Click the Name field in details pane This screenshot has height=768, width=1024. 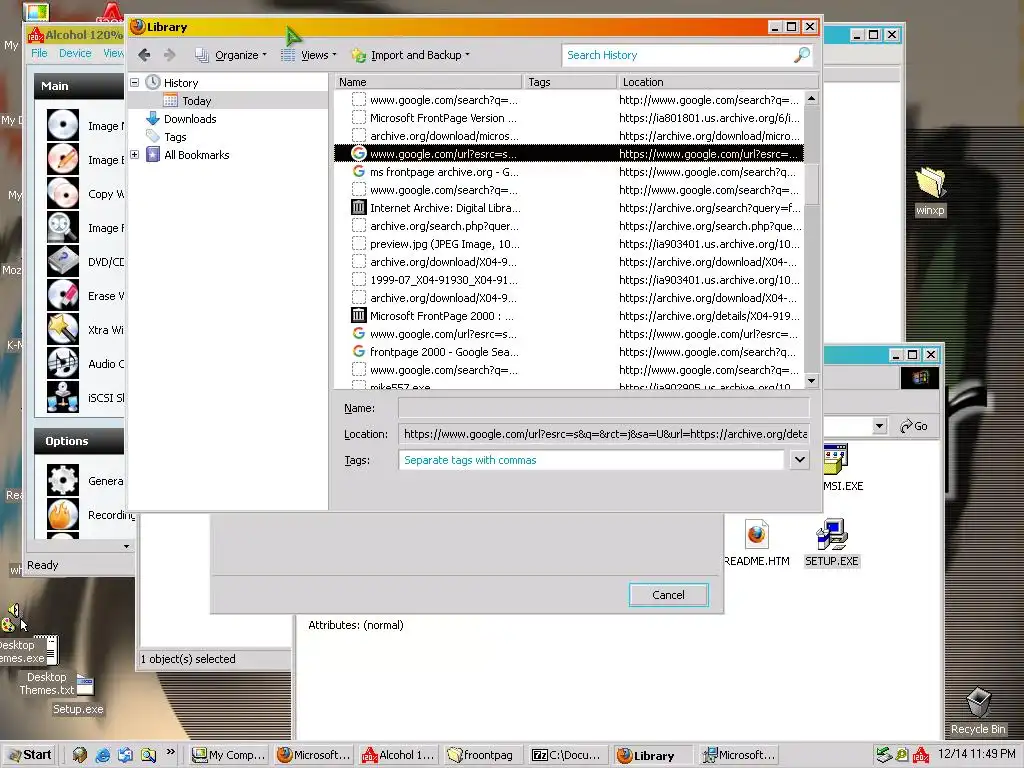coord(603,408)
